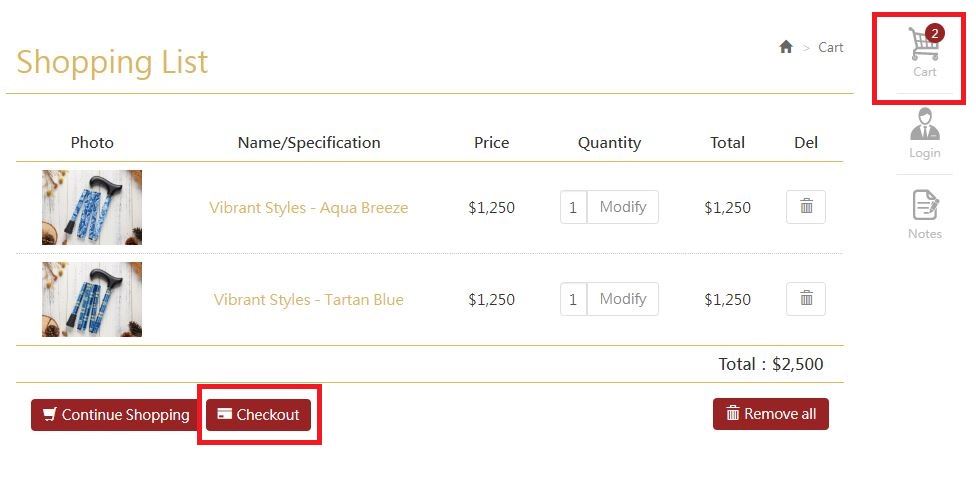Click the Shopping List heading
Viewport: 976px width, 491px height.
pyautogui.click(x=112, y=62)
